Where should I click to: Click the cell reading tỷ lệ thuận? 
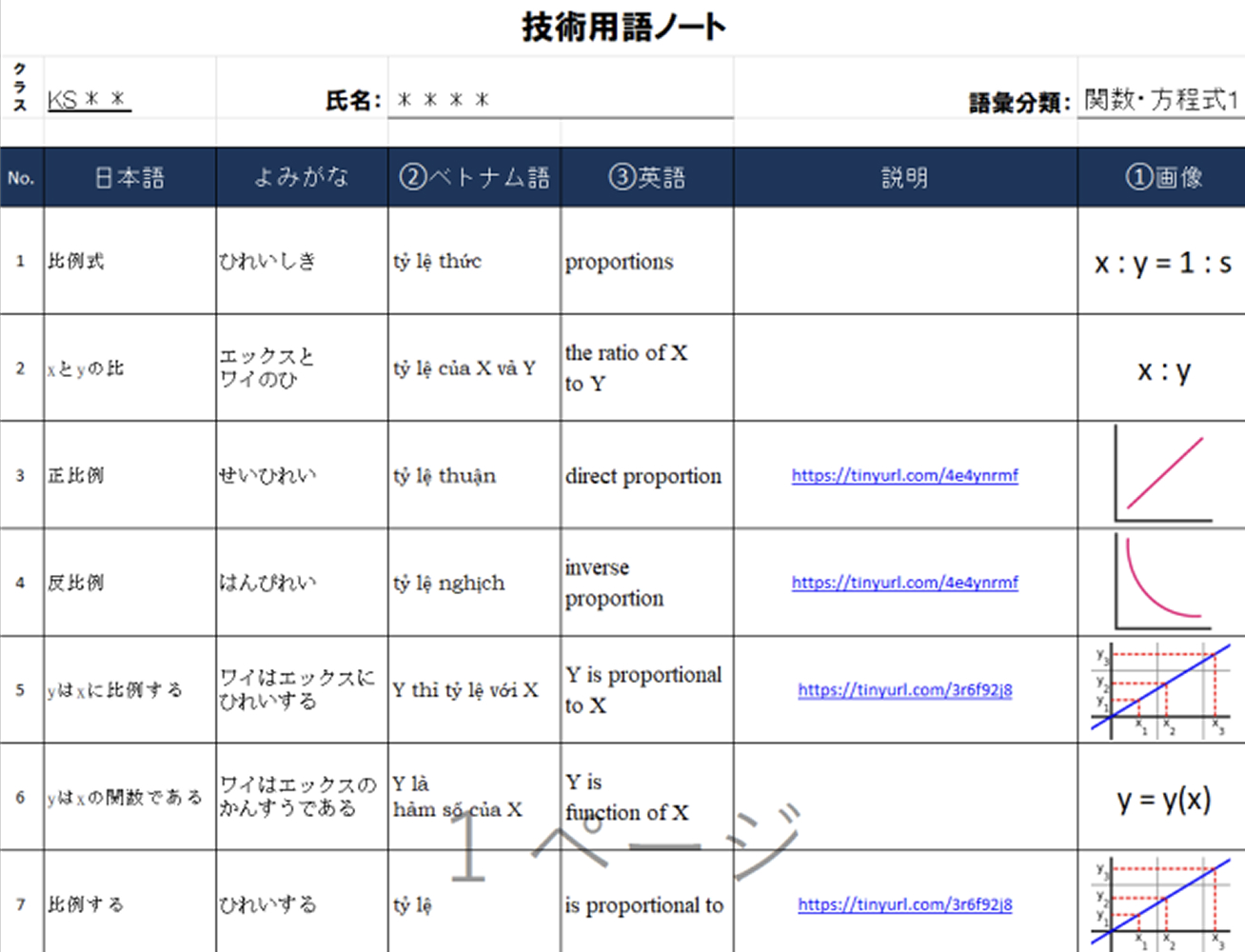(473, 475)
